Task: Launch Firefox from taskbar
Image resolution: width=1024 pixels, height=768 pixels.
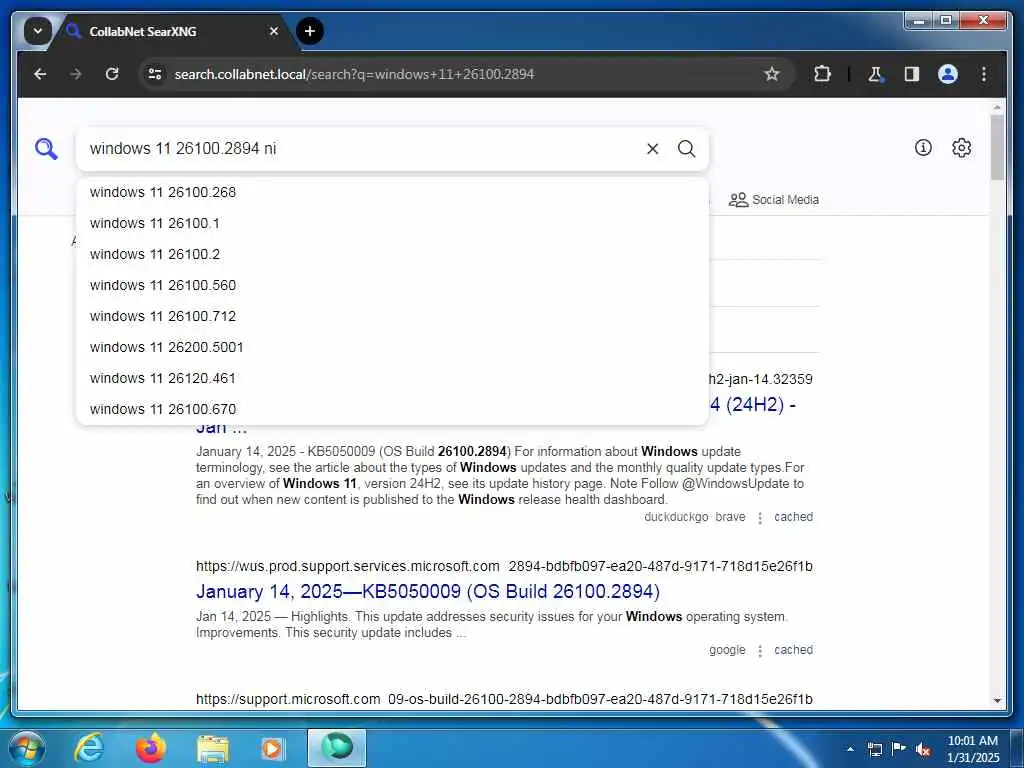Action: click(150, 748)
